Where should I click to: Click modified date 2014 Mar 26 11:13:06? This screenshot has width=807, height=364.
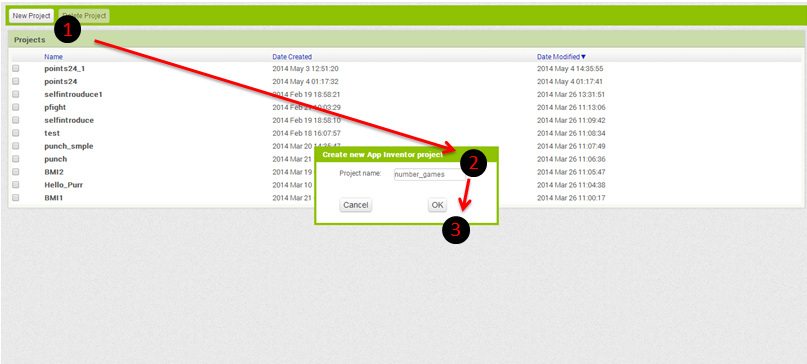pos(571,107)
